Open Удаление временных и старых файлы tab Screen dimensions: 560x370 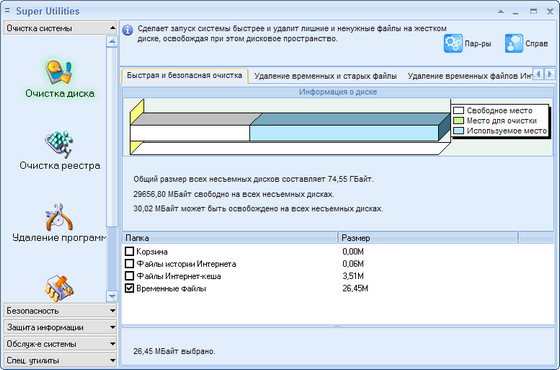[325, 76]
